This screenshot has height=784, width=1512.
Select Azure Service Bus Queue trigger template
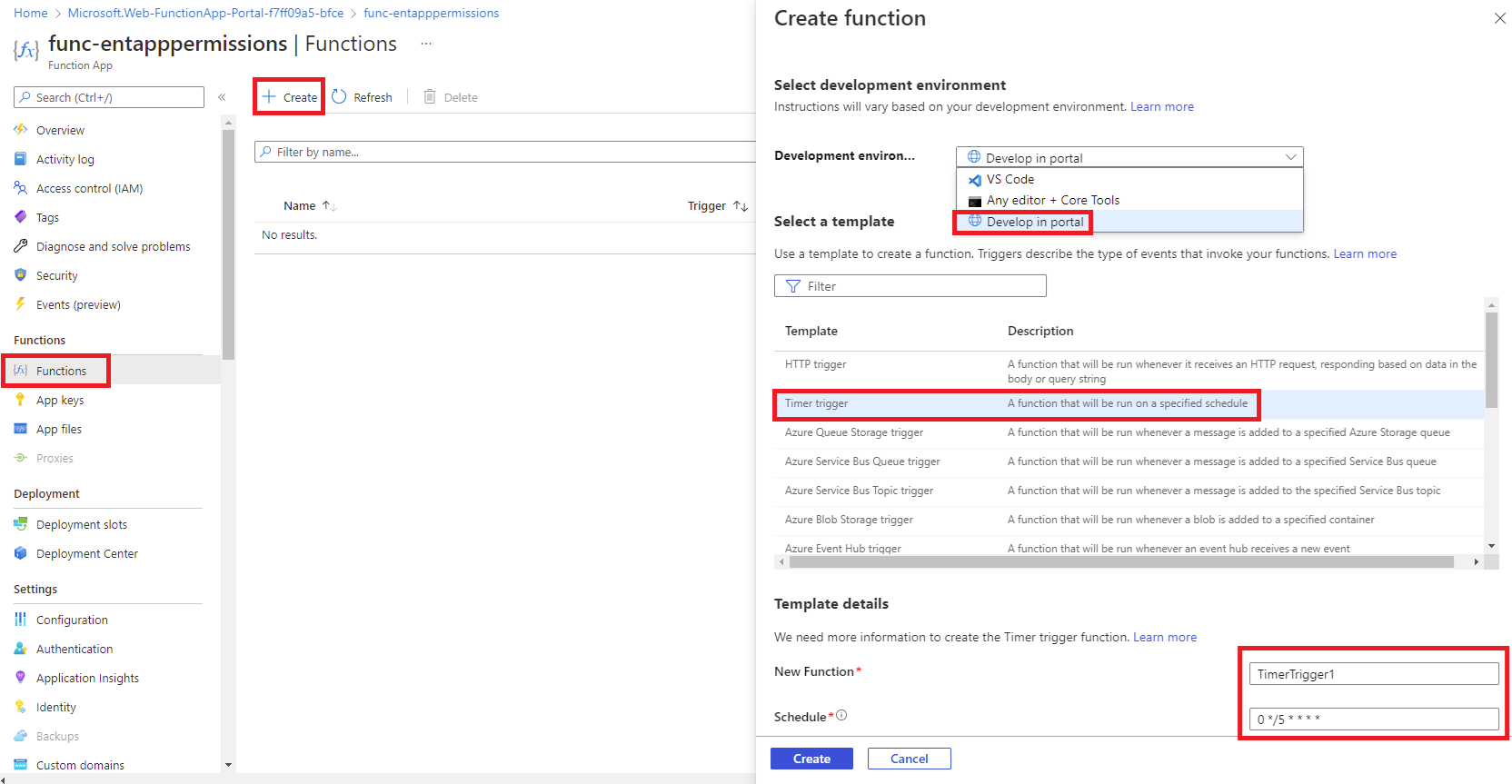(x=1129, y=461)
